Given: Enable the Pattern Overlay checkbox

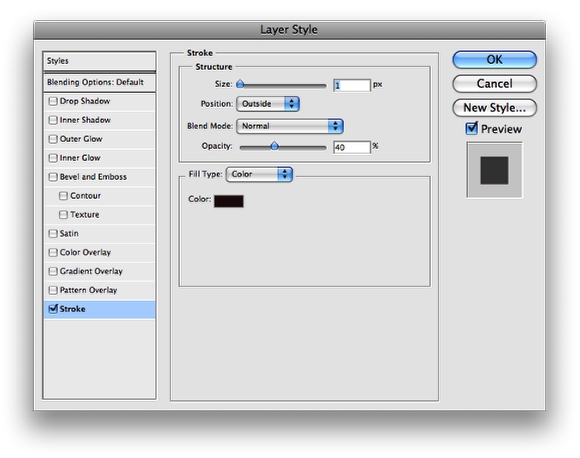Looking at the screenshot, I should coord(53,290).
